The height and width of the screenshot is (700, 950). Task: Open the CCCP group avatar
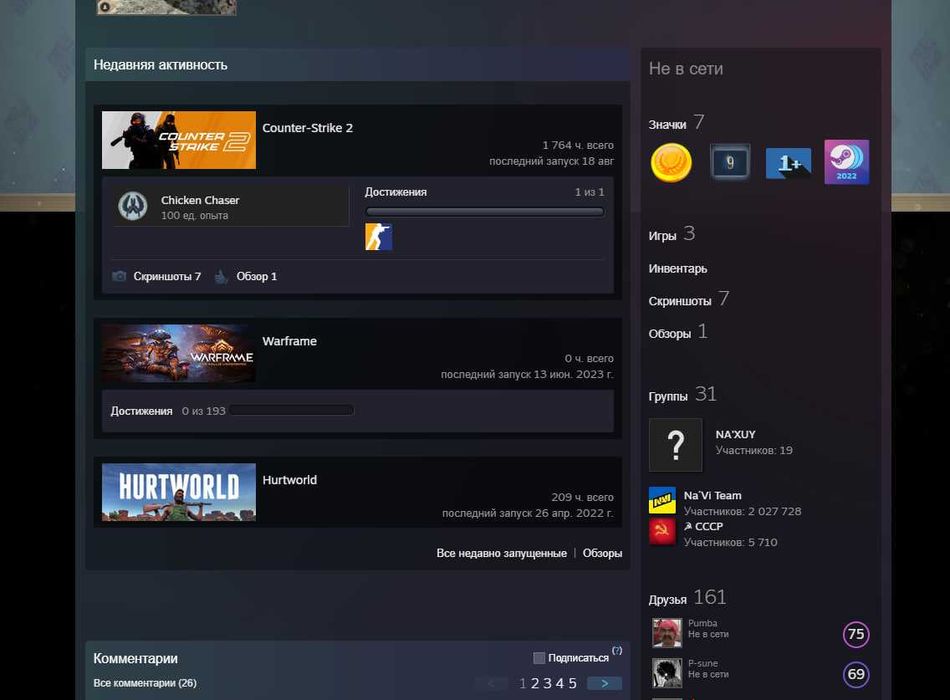click(662, 532)
